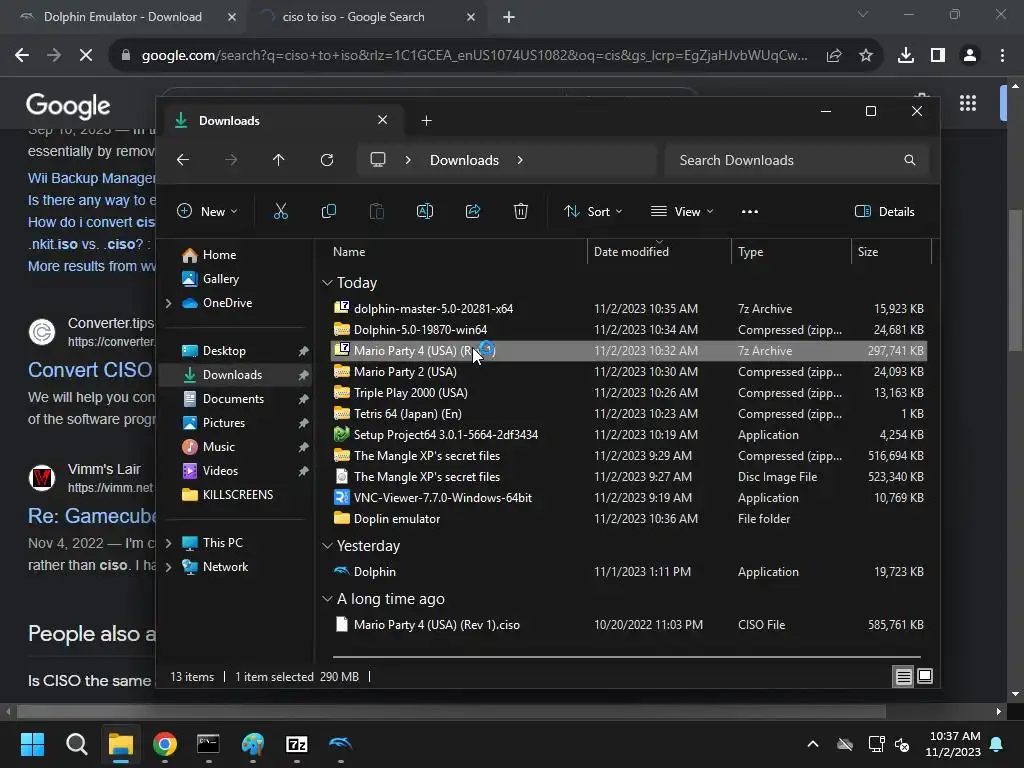
Task: Sort by the Name column header
Action: (x=349, y=252)
